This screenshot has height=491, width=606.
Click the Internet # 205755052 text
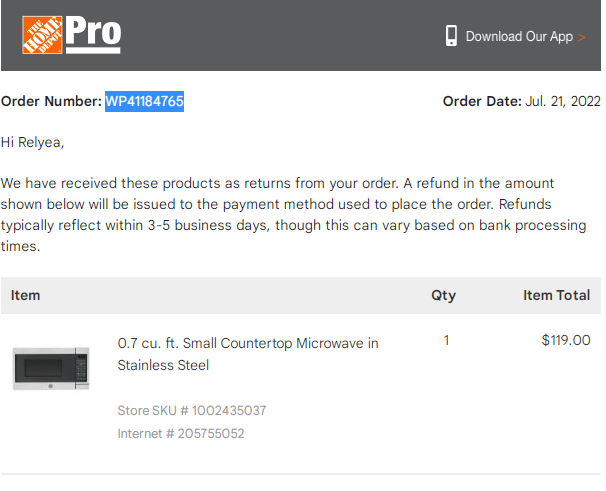[181, 434]
